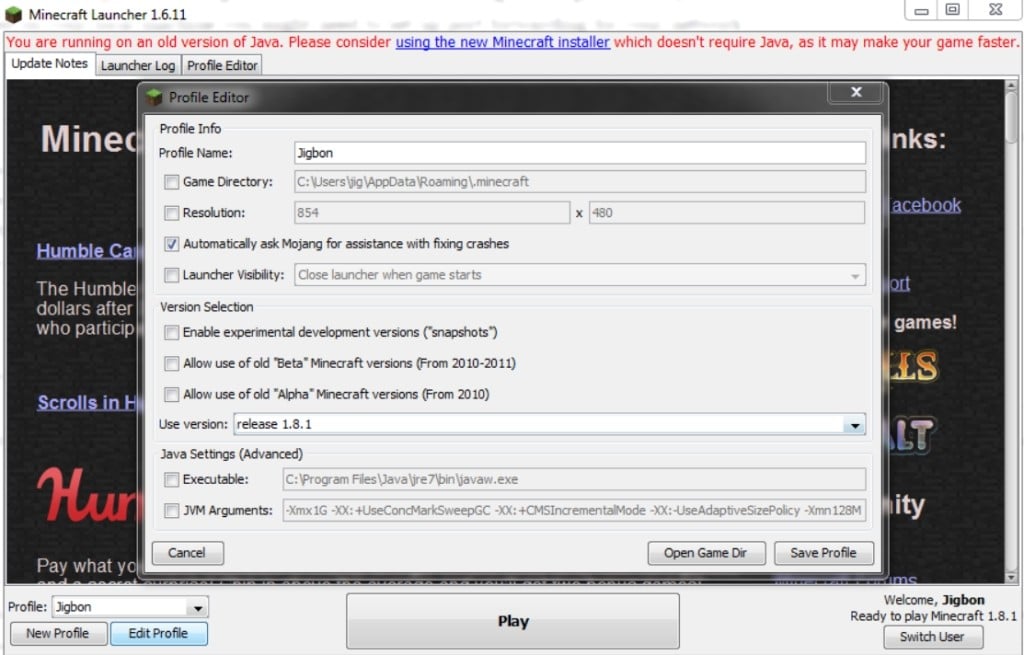
Task: Click the red Humble logo image
Action: (88, 495)
